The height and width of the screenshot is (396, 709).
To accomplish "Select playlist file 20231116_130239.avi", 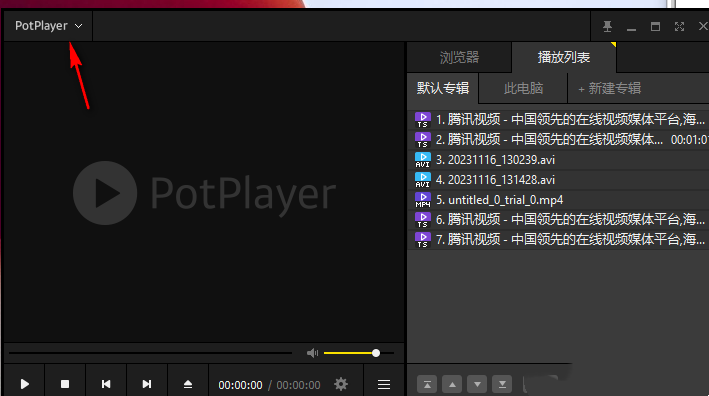I will [x=558, y=160].
